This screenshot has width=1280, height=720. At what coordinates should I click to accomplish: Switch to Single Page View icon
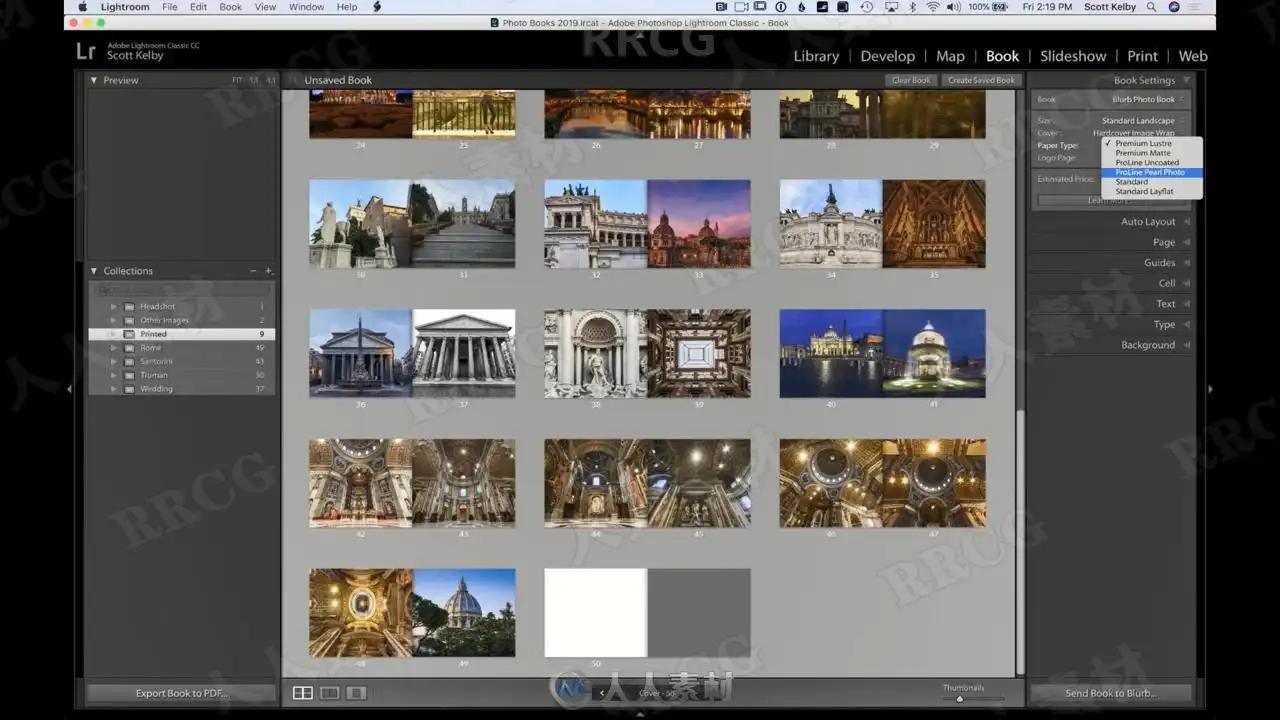[356, 693]
